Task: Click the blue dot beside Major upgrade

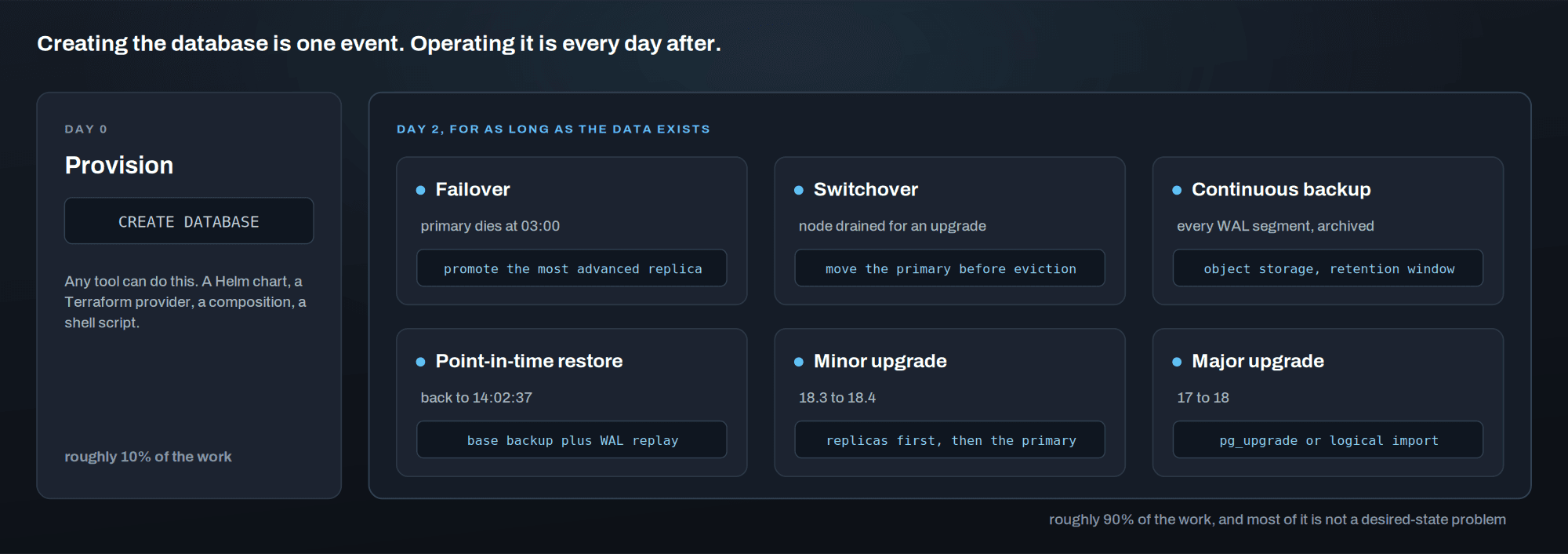Action: pos(1177,362)
